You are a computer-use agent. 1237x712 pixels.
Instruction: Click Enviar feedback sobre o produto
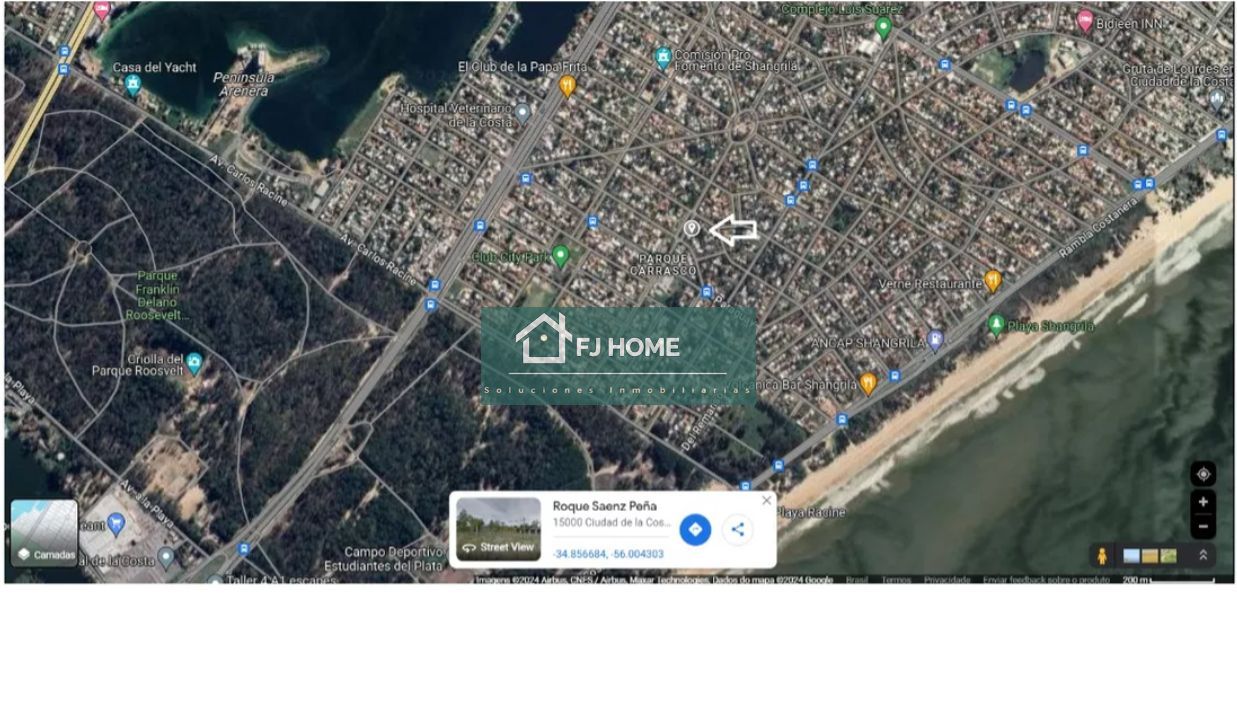1046,580
